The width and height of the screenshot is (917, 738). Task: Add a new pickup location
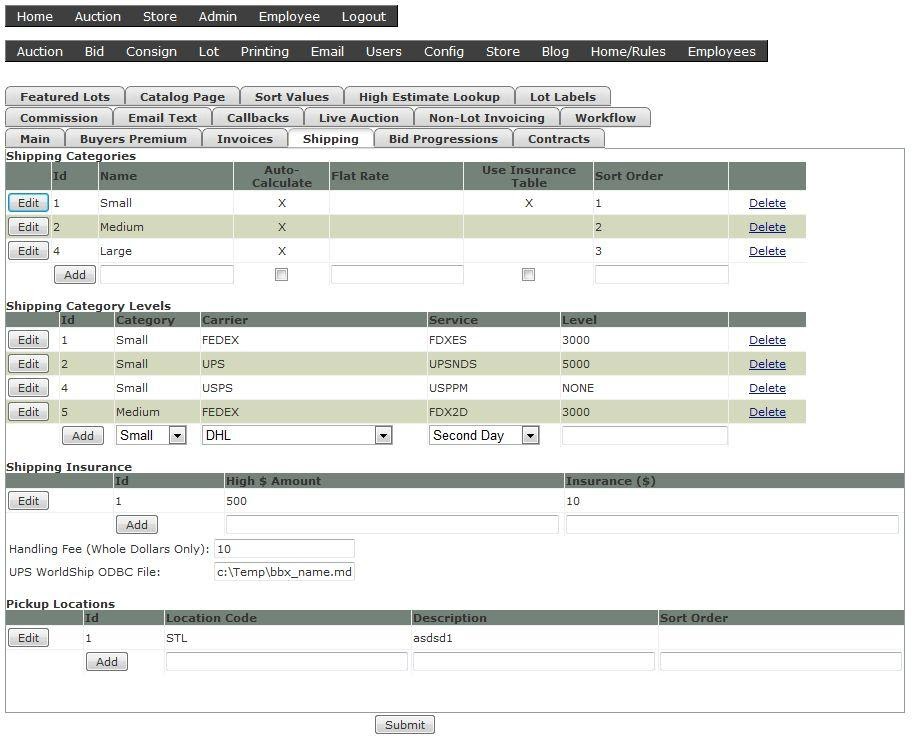(107, 661)
